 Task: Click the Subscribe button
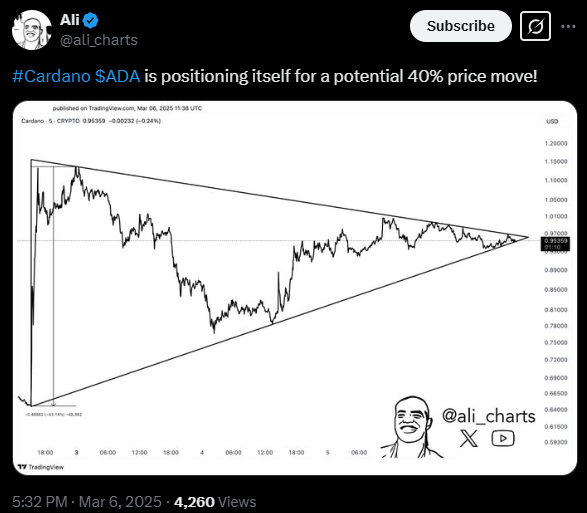coord(460,26)
